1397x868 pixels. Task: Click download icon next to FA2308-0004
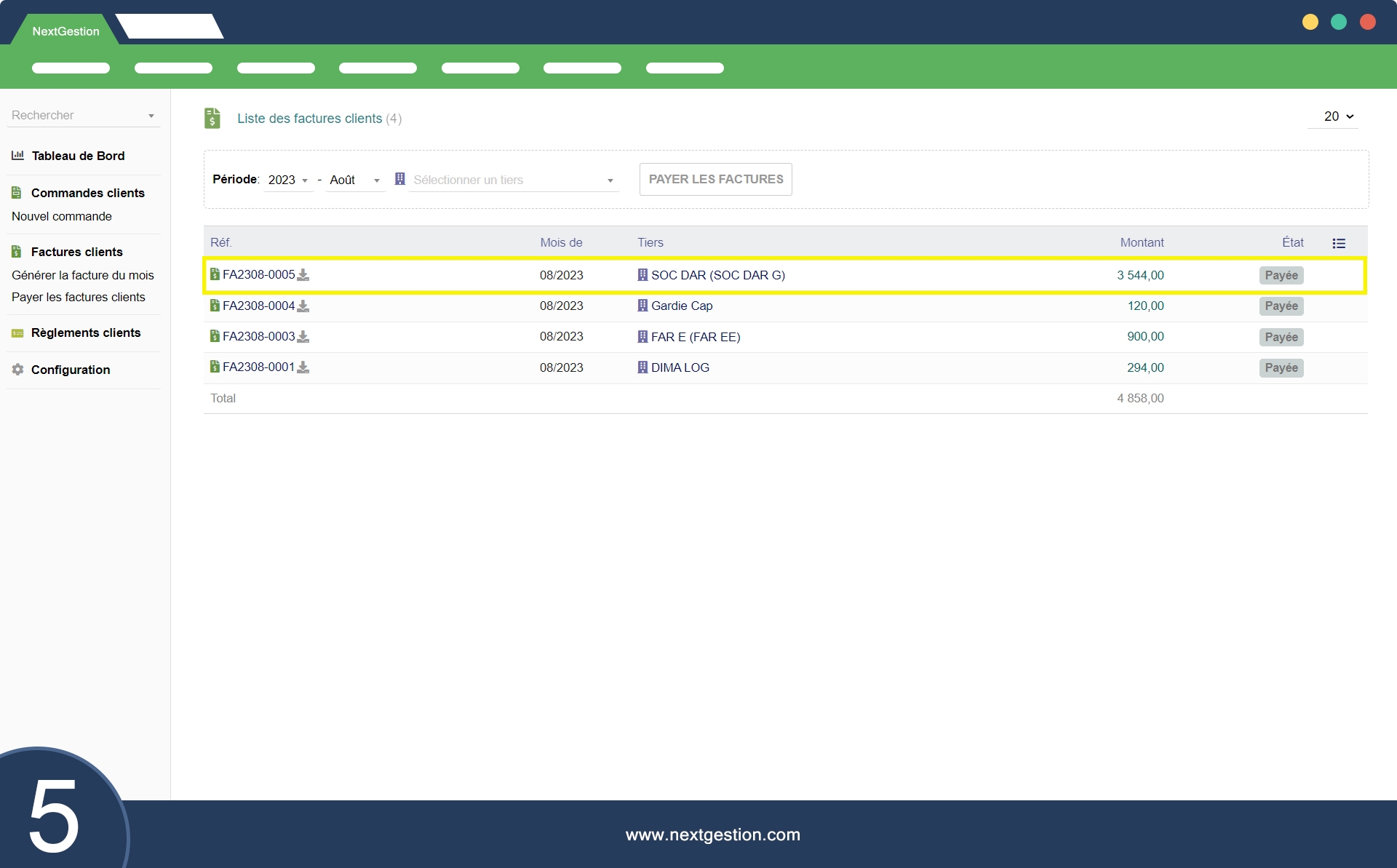[x=303, y=306]
